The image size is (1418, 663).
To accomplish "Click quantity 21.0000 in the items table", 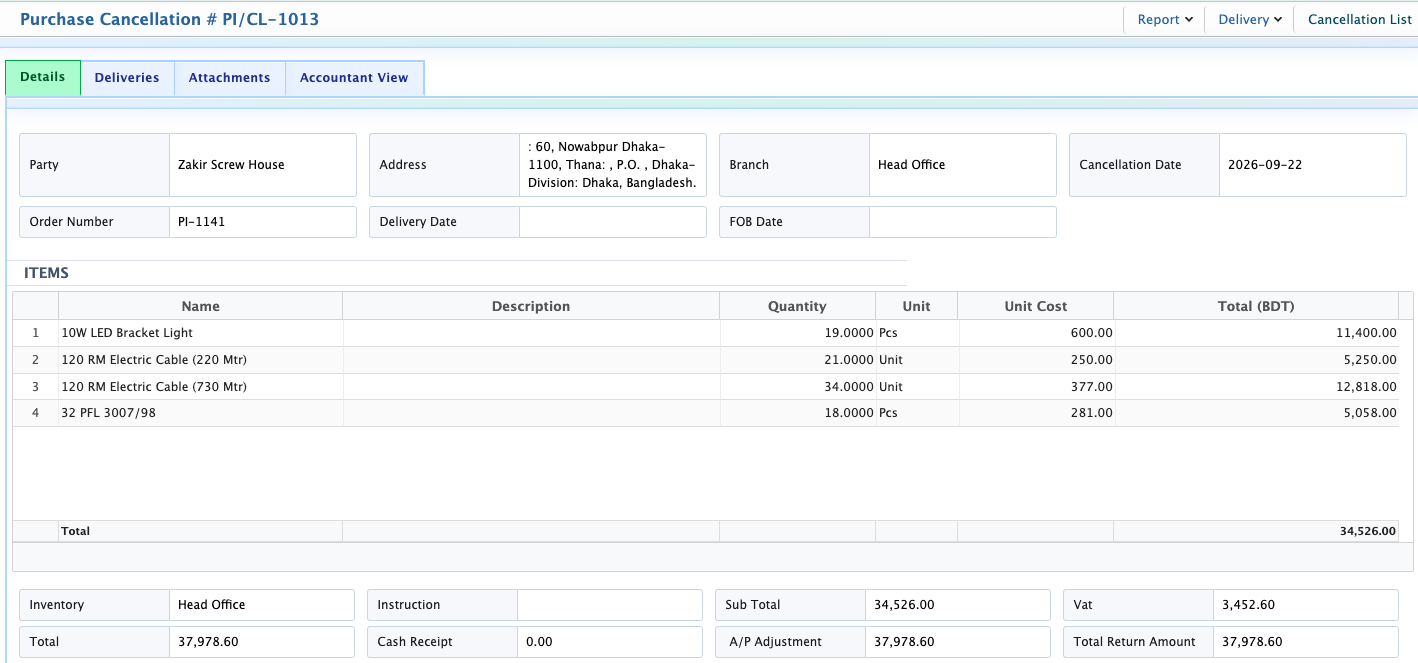I will click(850, 360).
